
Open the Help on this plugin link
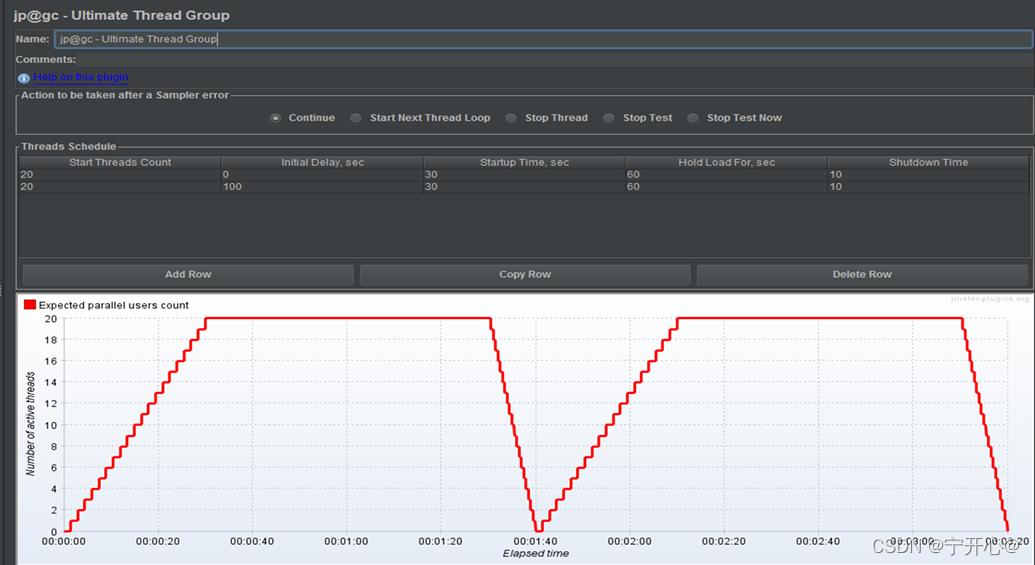[81, 77]
